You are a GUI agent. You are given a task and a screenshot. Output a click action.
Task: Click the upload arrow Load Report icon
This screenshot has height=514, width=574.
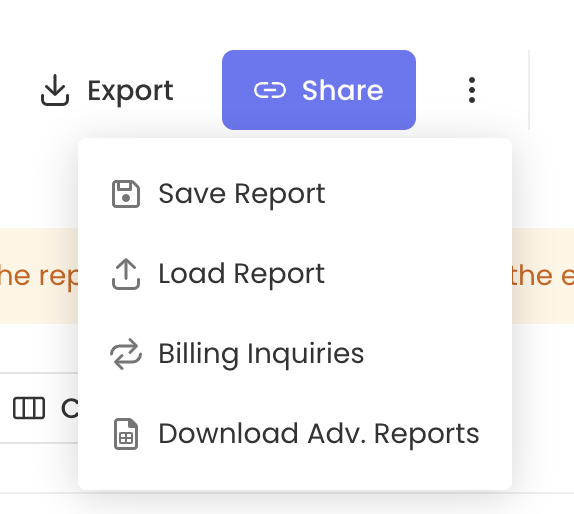pos(126,274)
